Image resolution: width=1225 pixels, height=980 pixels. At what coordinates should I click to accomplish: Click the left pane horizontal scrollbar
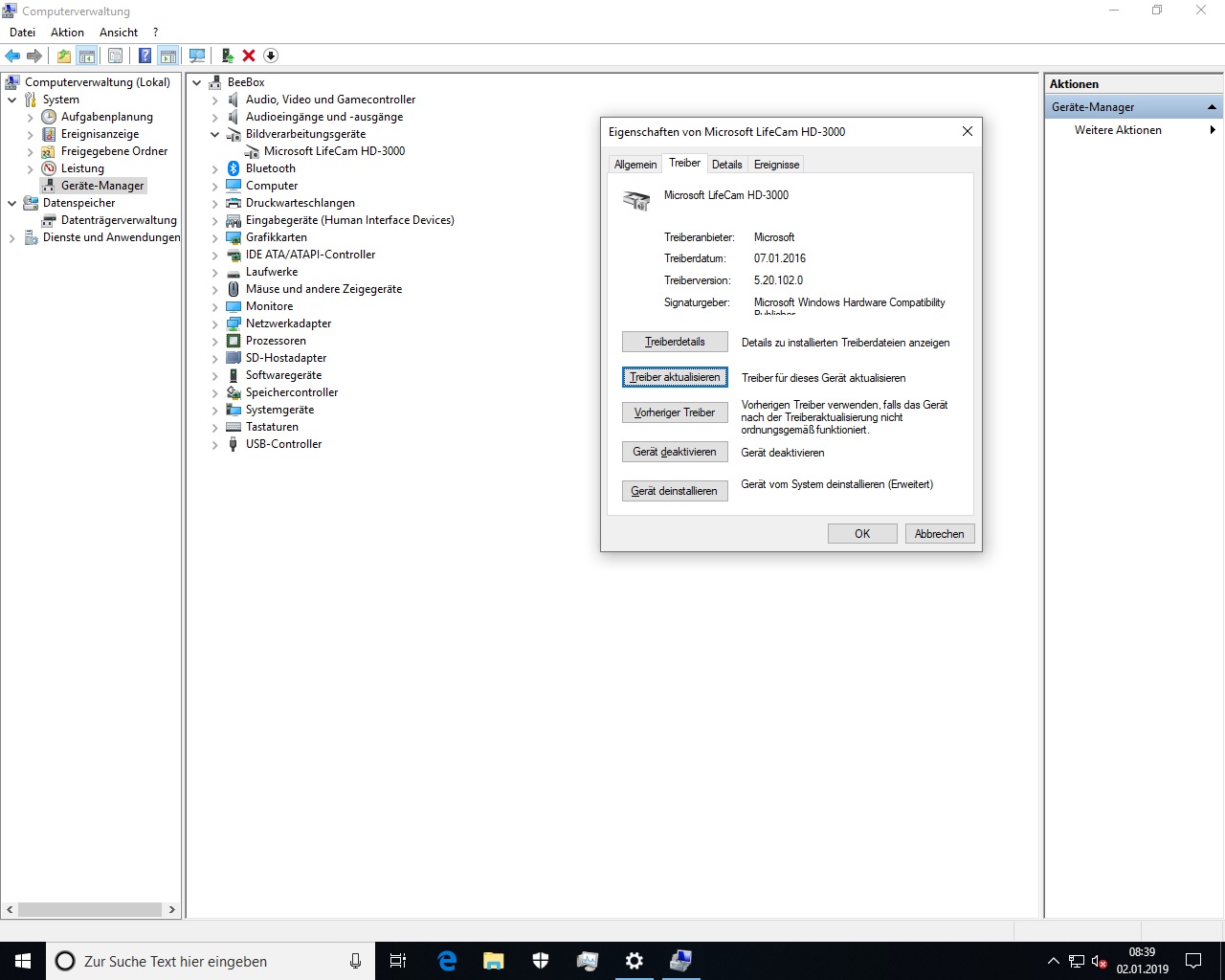tap(91, 909)
